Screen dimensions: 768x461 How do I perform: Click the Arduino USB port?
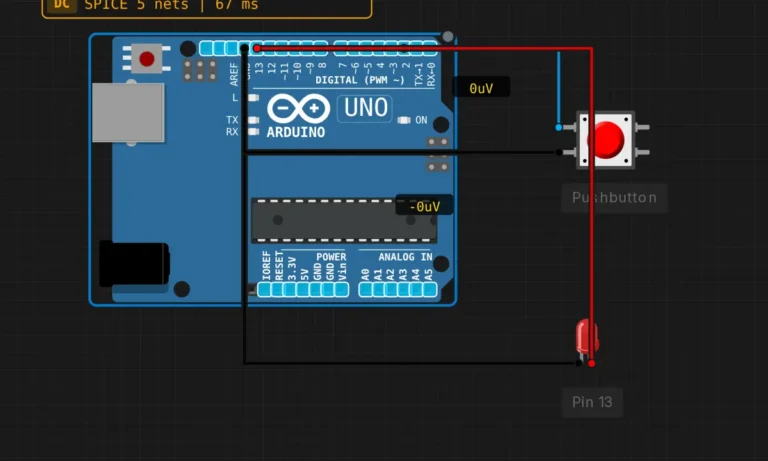coord(128,113)
